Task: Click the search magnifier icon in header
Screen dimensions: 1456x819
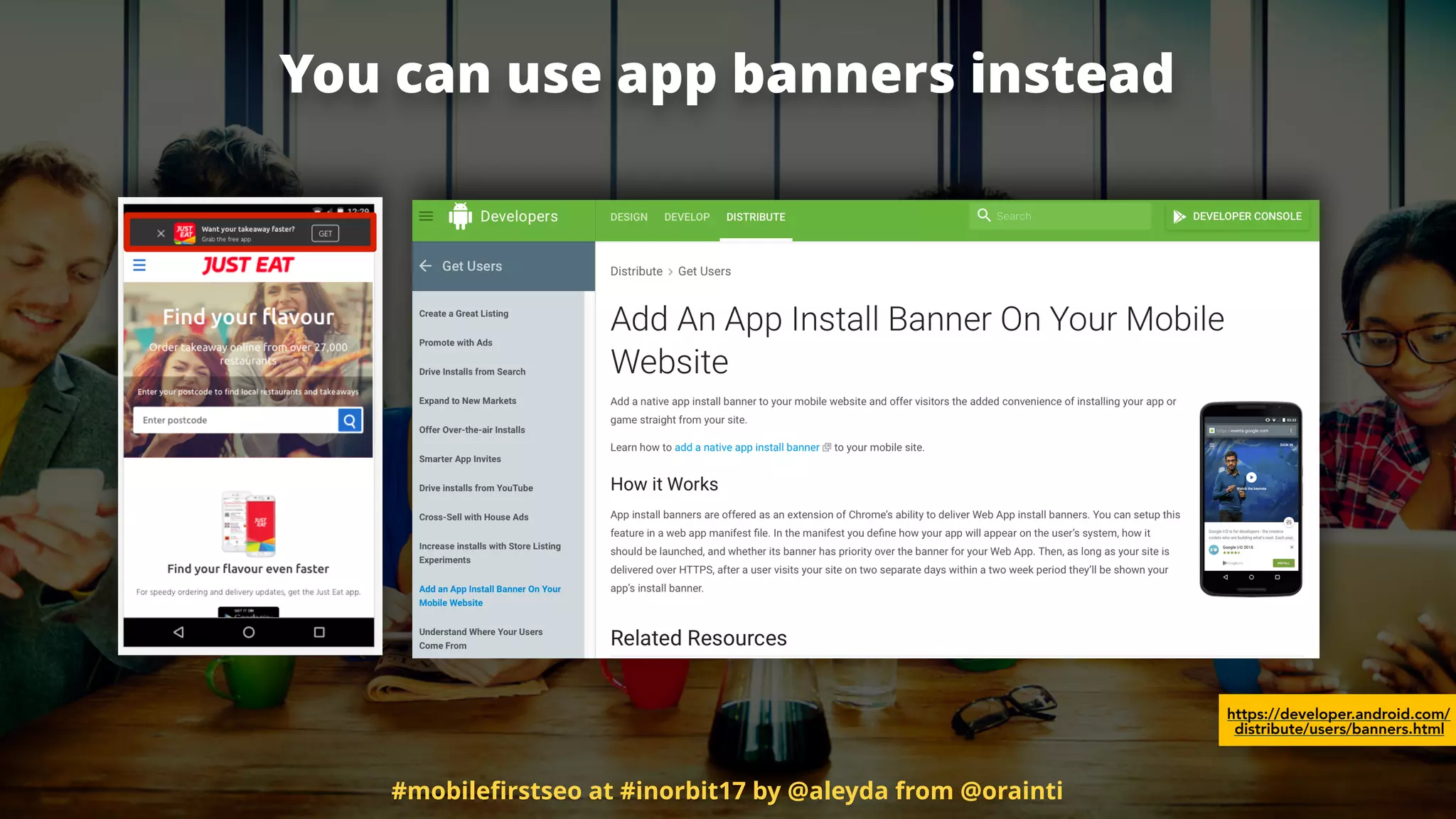Action: [x=984, y=215]
